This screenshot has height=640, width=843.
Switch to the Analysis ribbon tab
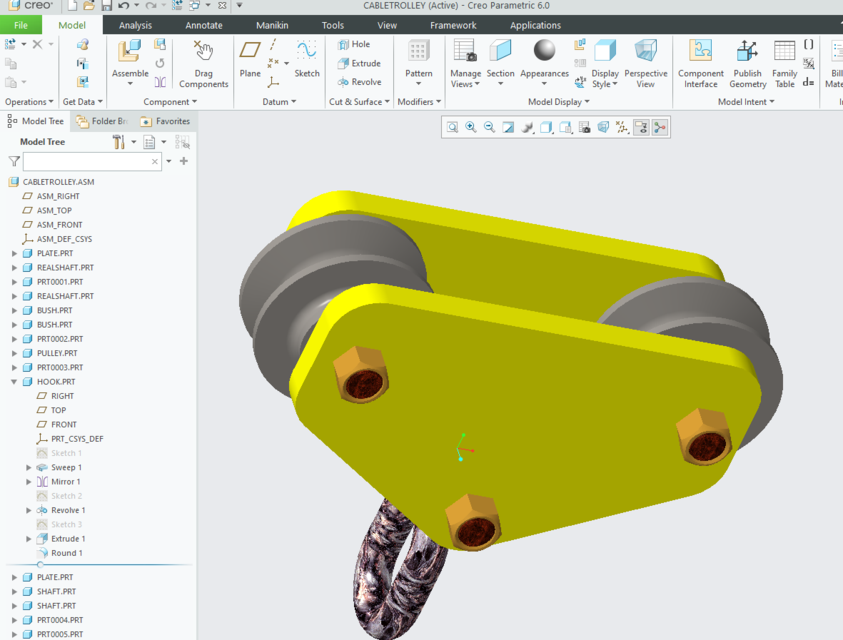[133, 24]
